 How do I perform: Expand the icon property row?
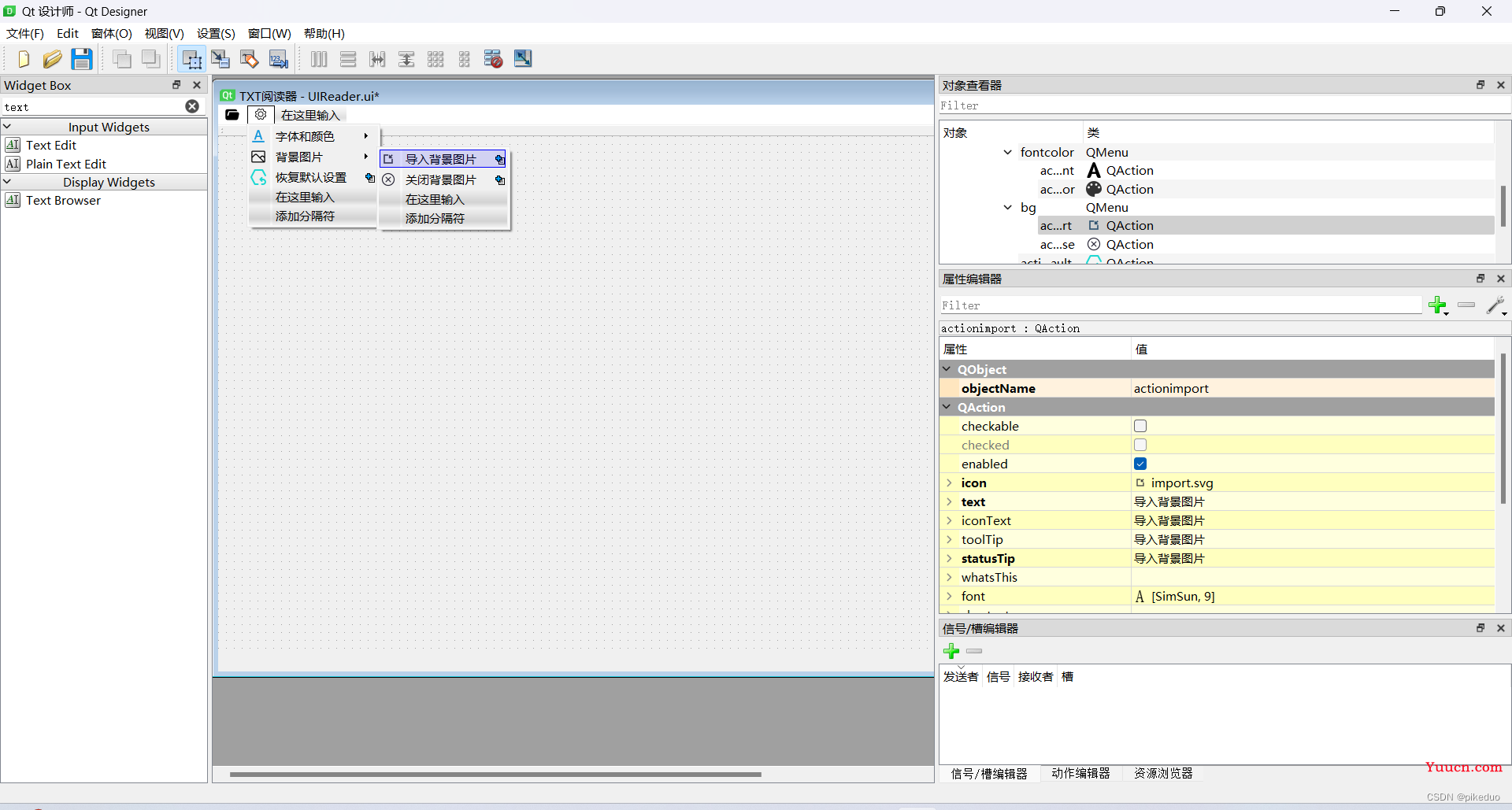[x=949, y=483]
